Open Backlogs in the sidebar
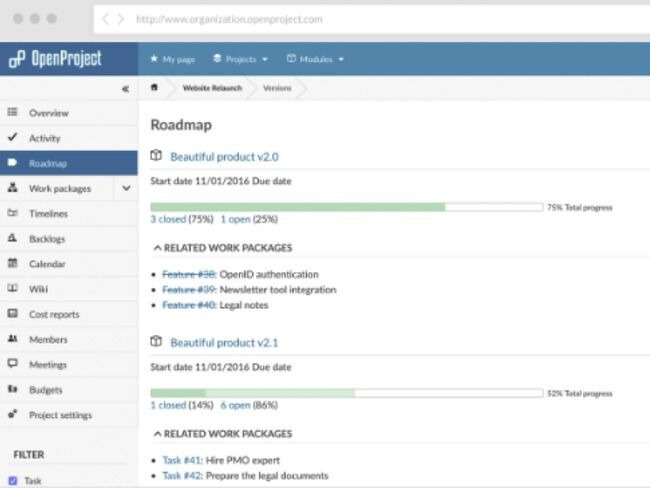This screenshot has width=650, height=488. pyautogui.click(x=69, y=239)
